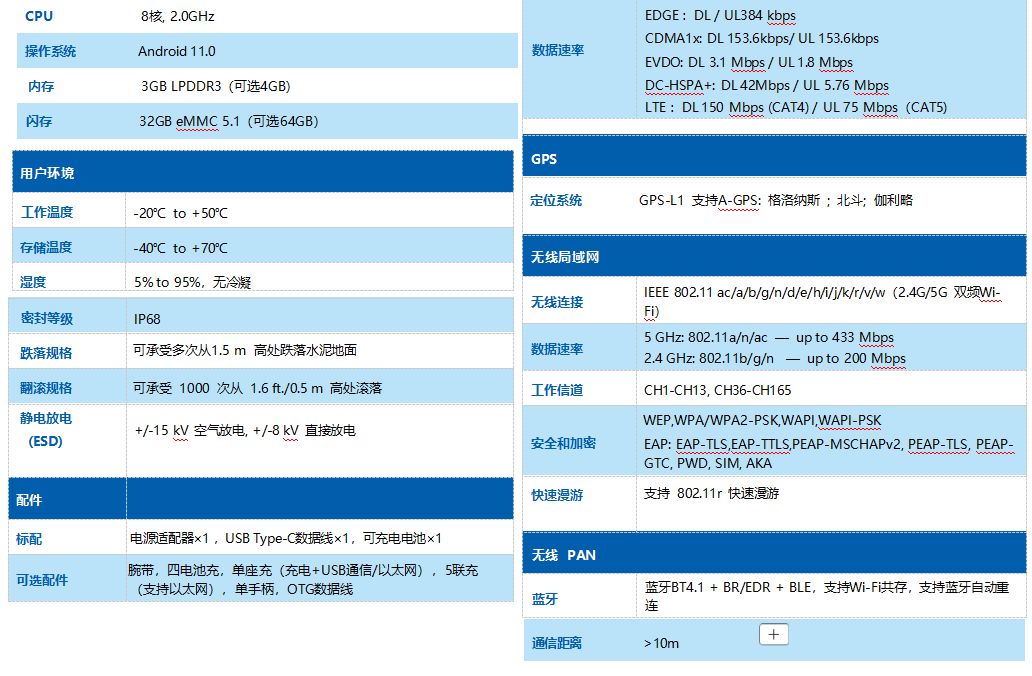The height and width of the screenshot is (676, 1032).
Task: Click the IP68 sealing rating cell
Action: tap(147, 319)
